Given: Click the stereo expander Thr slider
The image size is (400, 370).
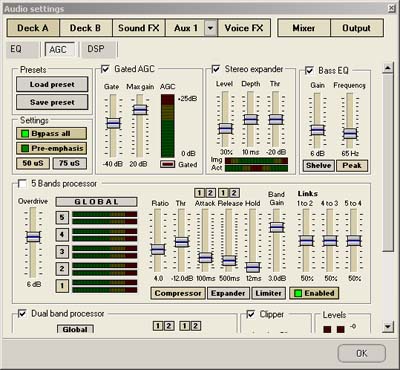Looking at the screenshot, I should coord(276,119).
